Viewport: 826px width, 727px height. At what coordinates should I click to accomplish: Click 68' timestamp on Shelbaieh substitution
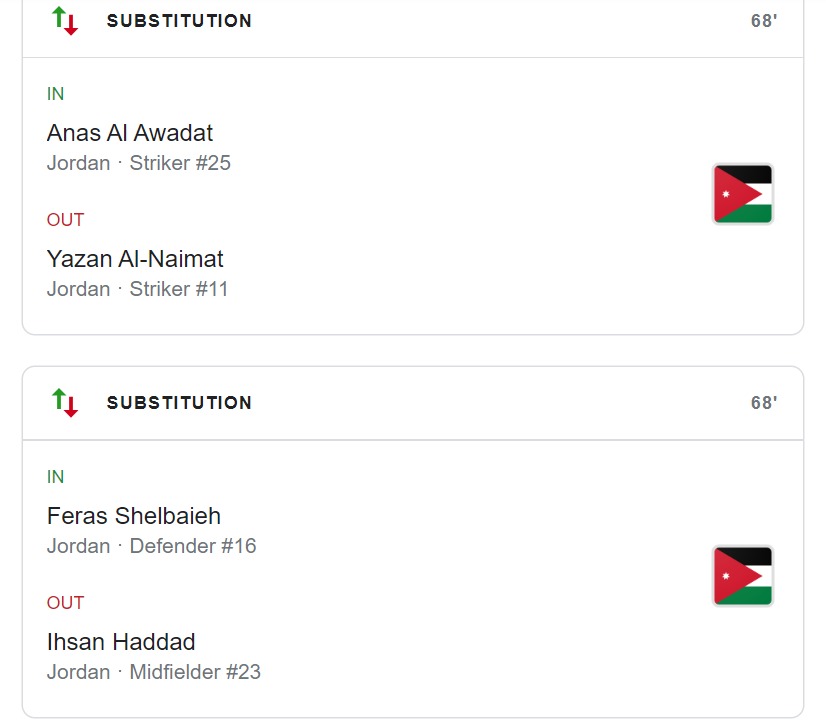coord(764,403)
